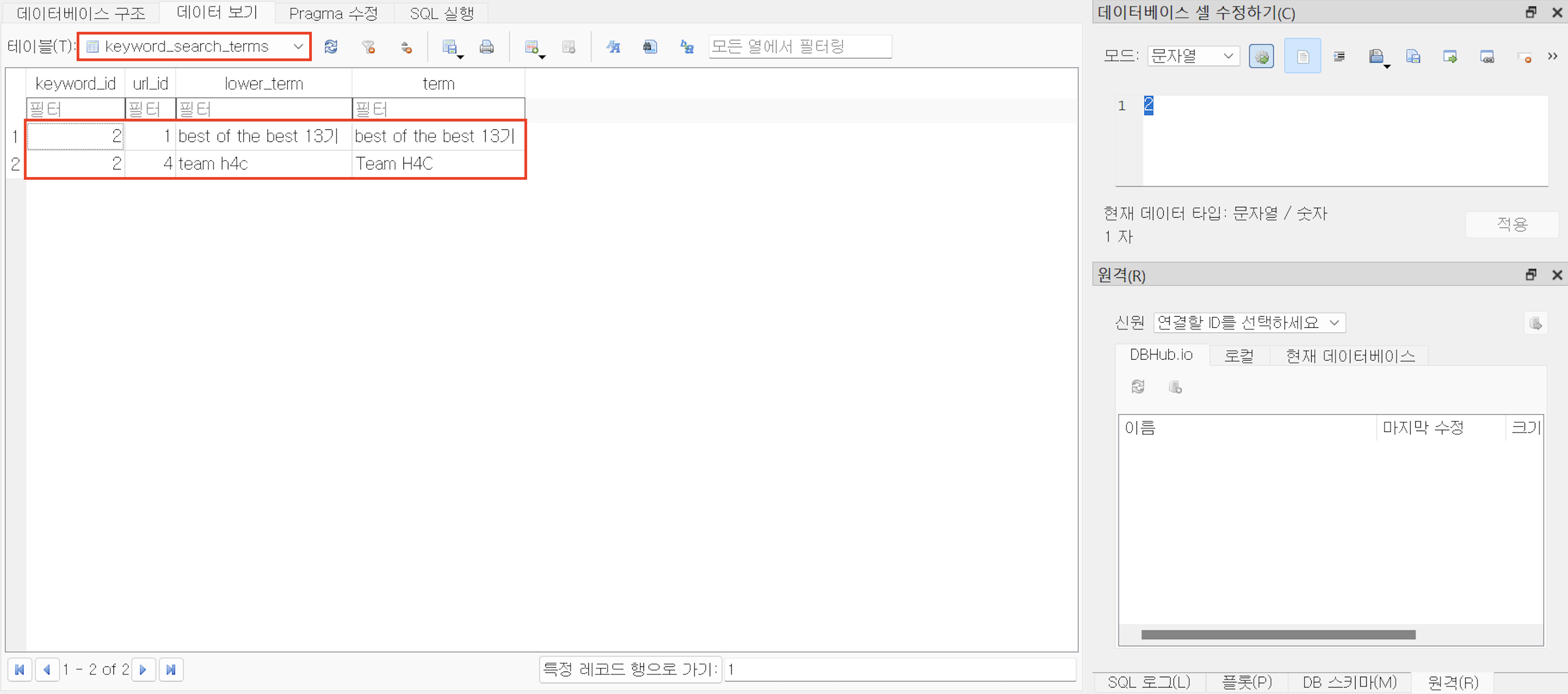This screenshot has height=694, width=1568.
Task: Open find with binoculars icon
Action: pyautogui.click(x=650, y=47)
